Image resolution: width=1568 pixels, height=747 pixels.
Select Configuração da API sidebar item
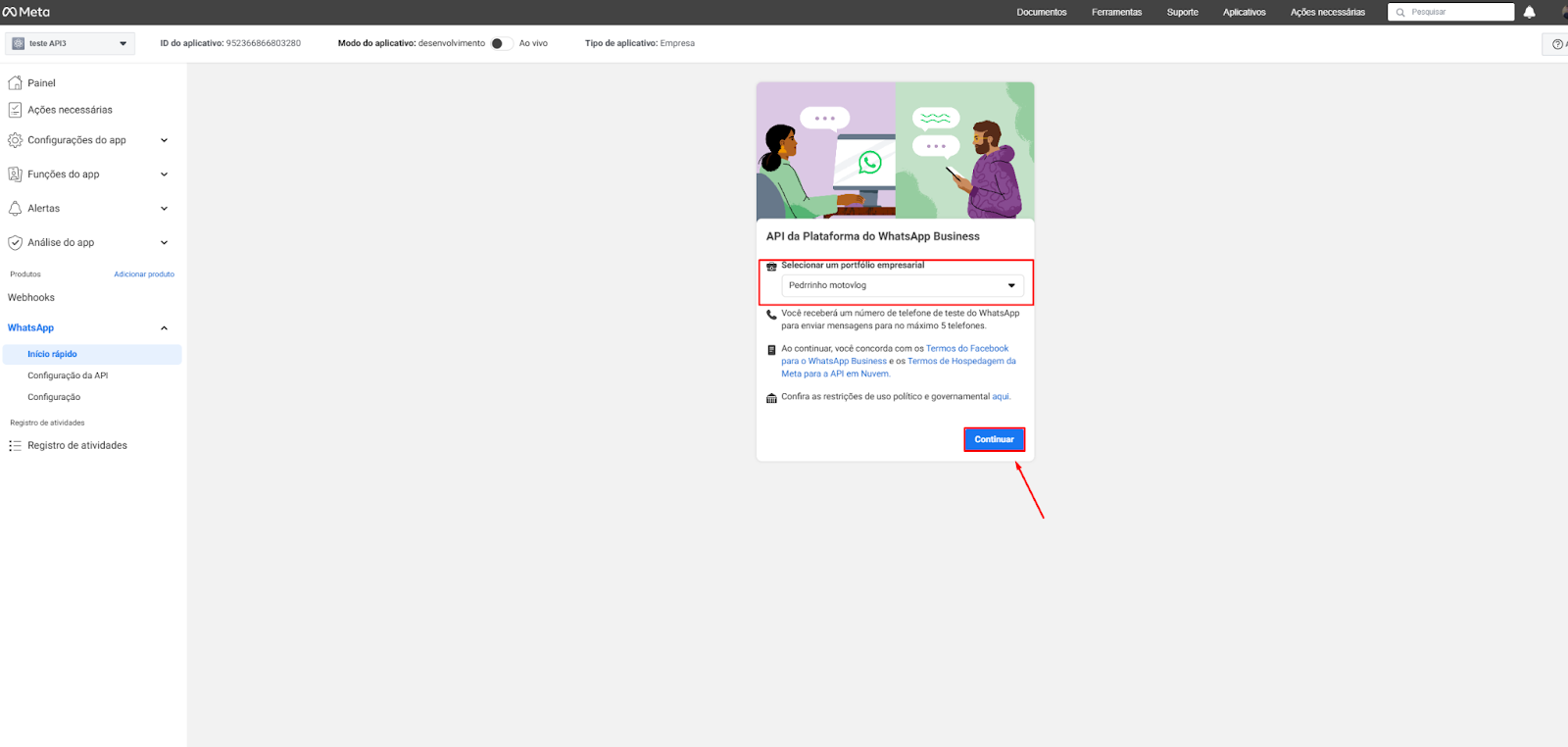(68, 375)
